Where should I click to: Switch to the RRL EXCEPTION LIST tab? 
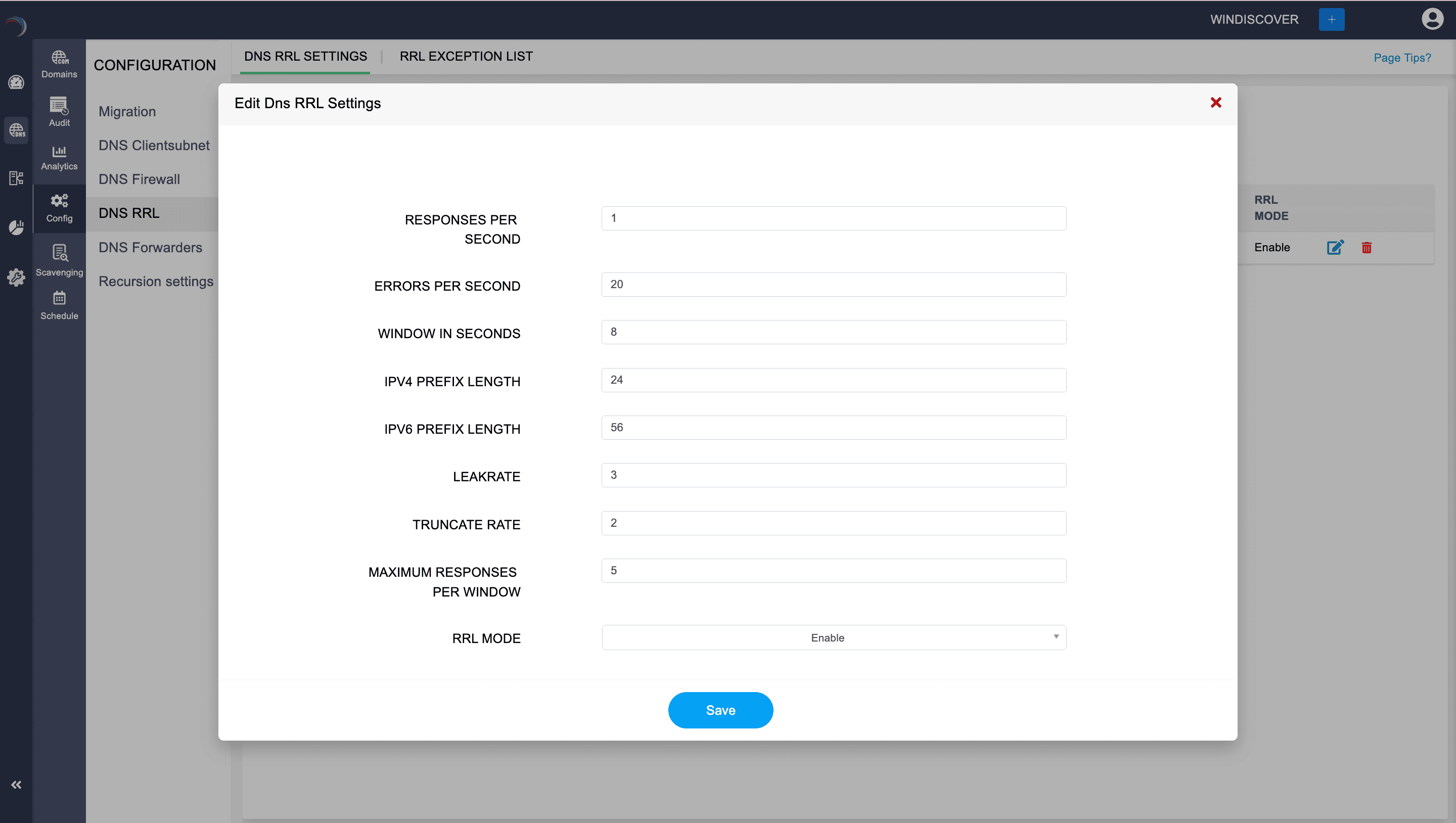[x=466, y=56]
